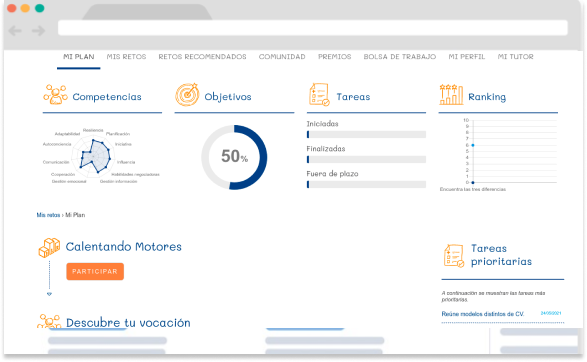Click the PARTICIPAR button
The height and width of the screenshot is (362, 587).
[95, 271]
